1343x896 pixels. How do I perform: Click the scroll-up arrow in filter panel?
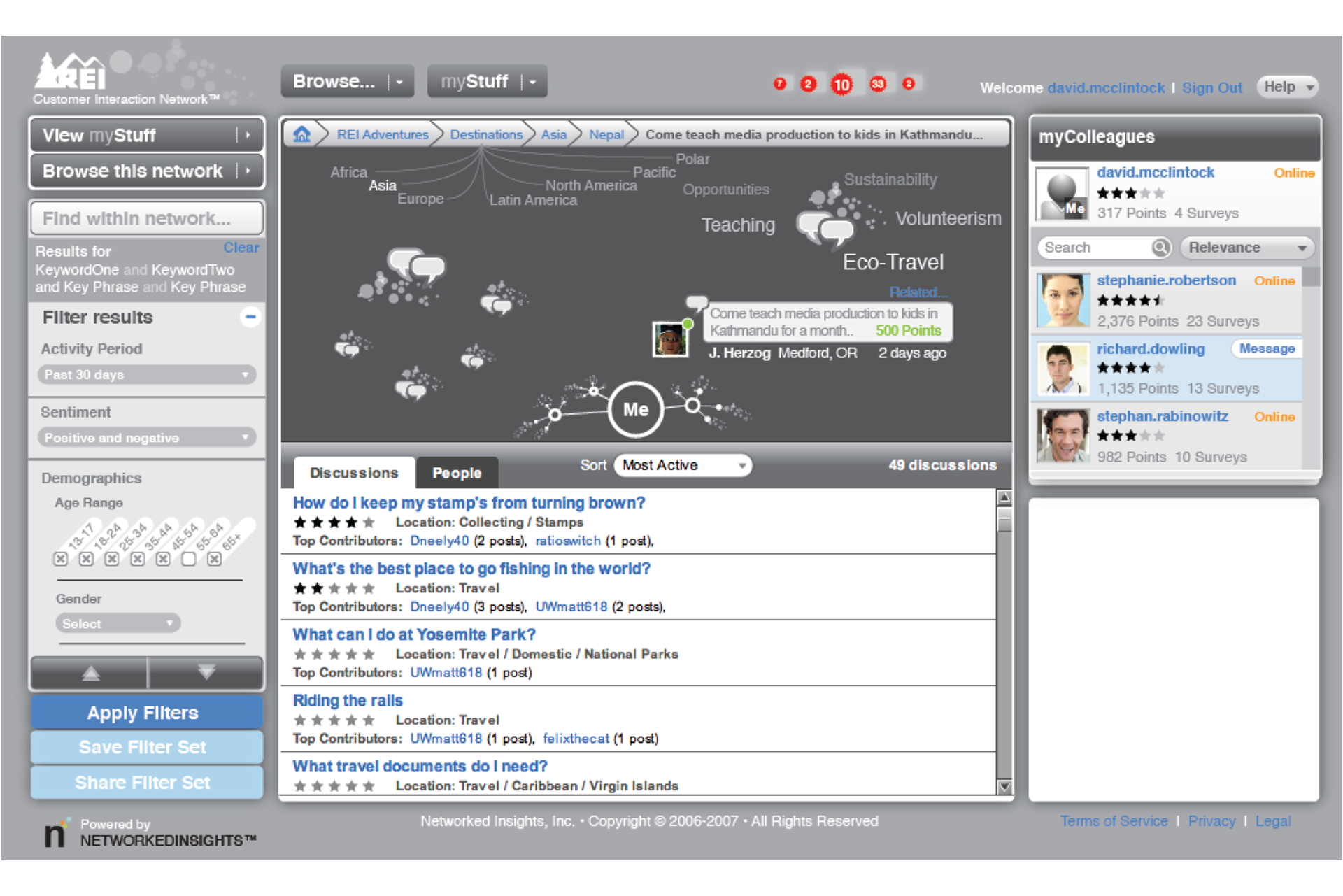click(90, 673)
